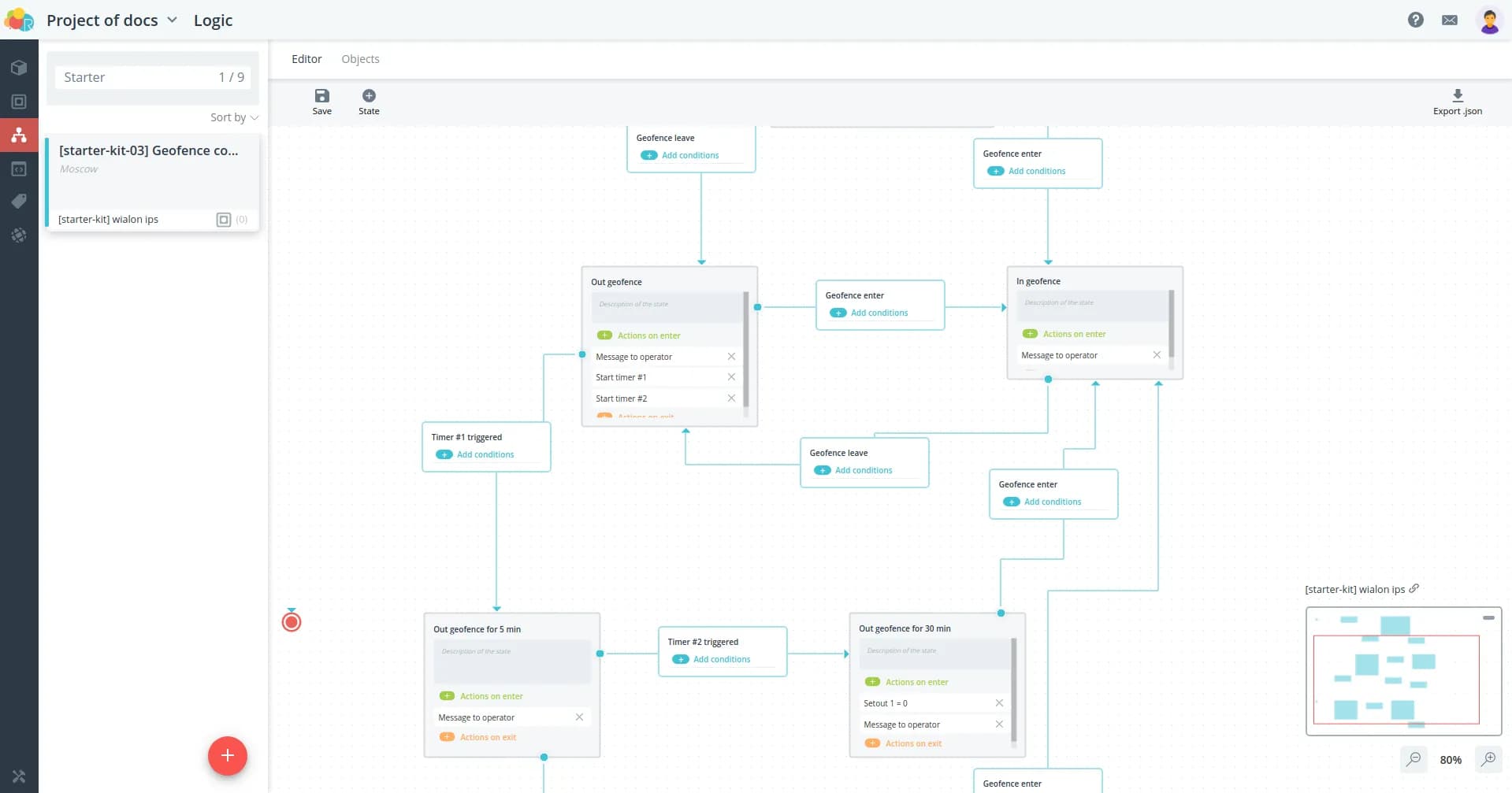Add a new State from toolbar
The width and height of the screenshot is (1512, 793).
(x=369, y=96)
